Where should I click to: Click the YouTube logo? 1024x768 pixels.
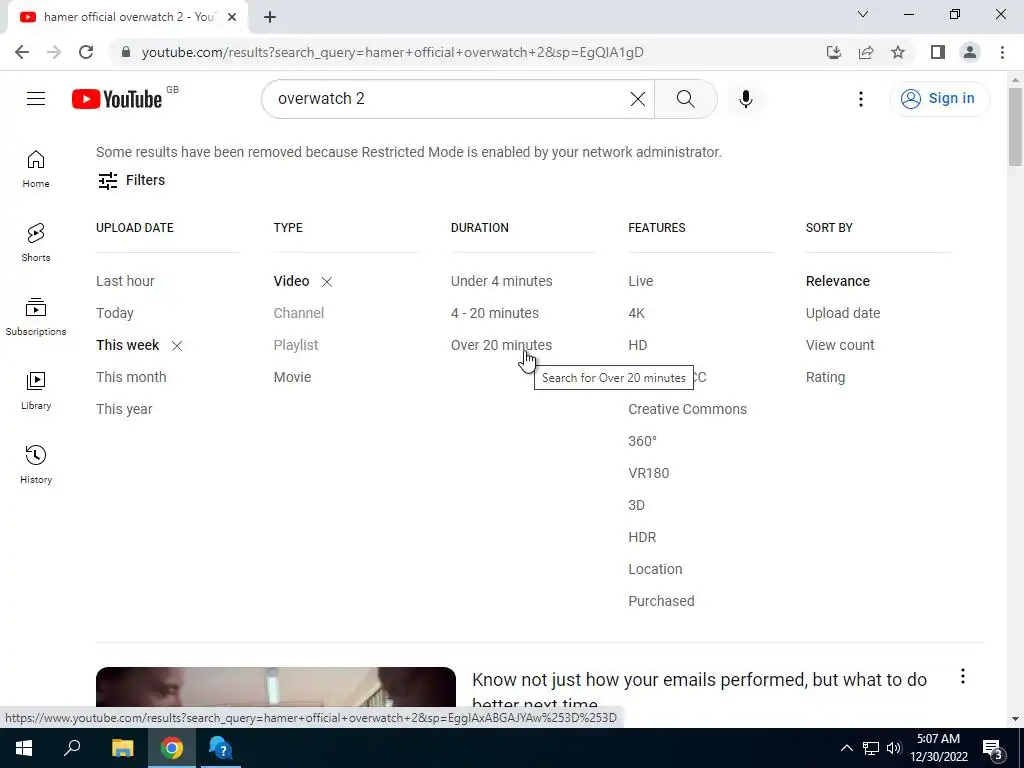click(x=117, y=99)
